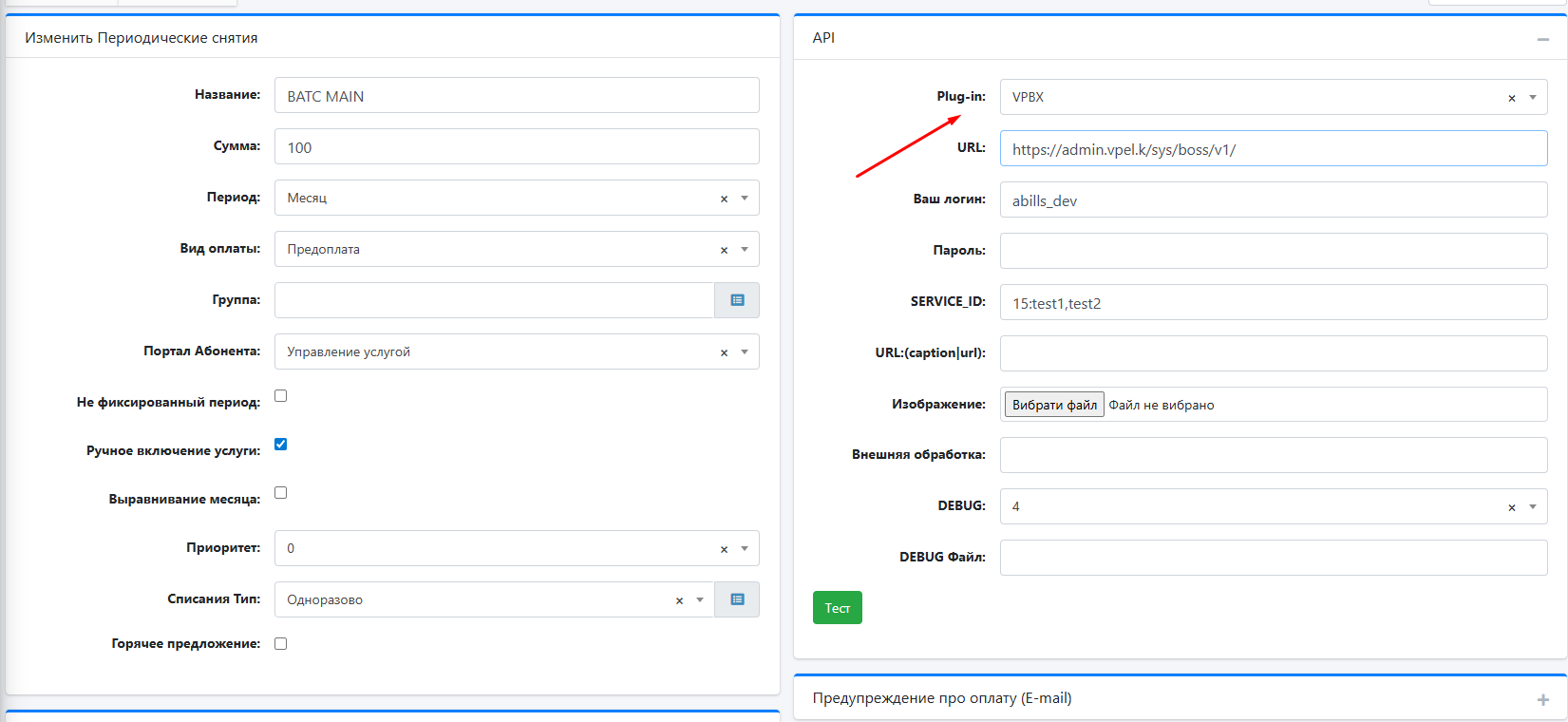Click the green Тест button
The width and height of the screenshot is (1568, 722).
(837, 608)
